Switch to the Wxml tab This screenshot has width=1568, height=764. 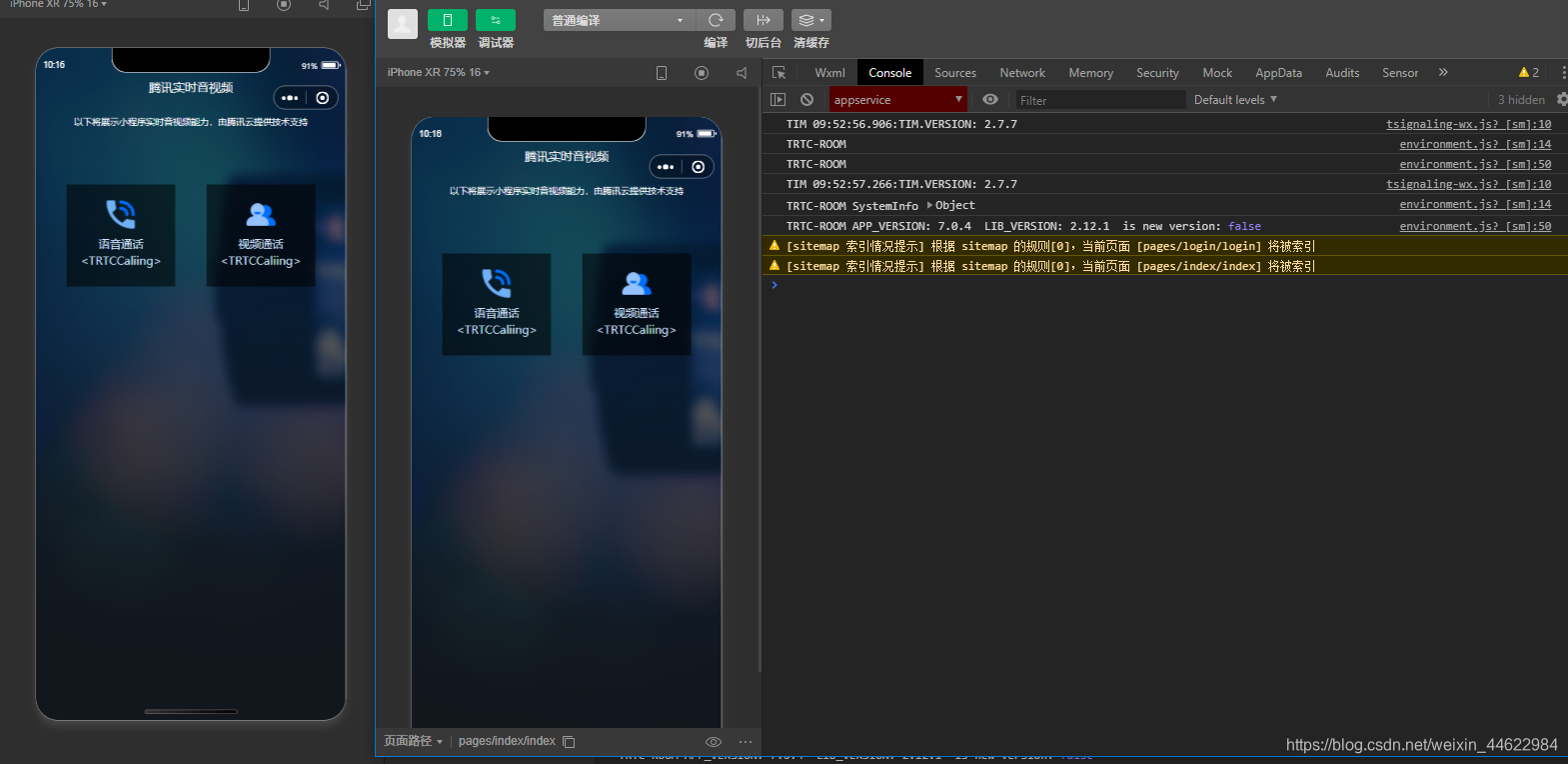click(x=829, y=73)
